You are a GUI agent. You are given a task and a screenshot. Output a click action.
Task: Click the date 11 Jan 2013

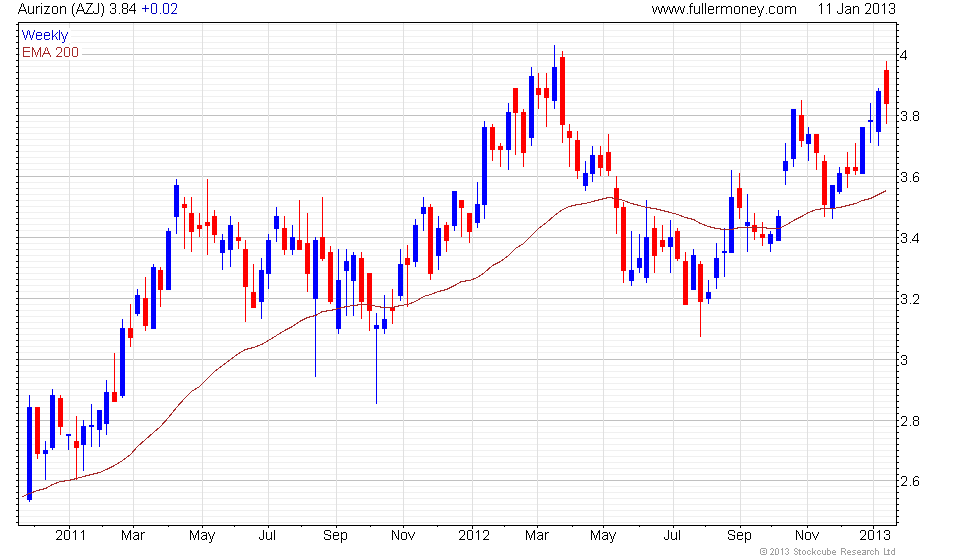coord(856,9)
